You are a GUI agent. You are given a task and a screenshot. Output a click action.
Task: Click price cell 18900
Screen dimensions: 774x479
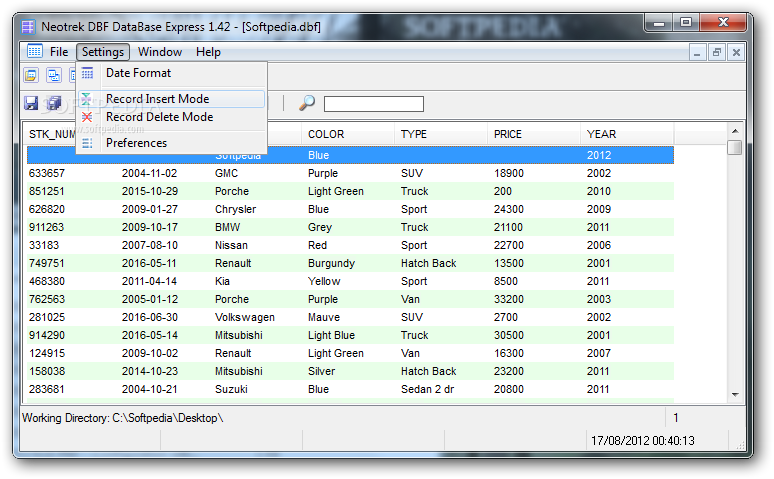click(508, 173)
